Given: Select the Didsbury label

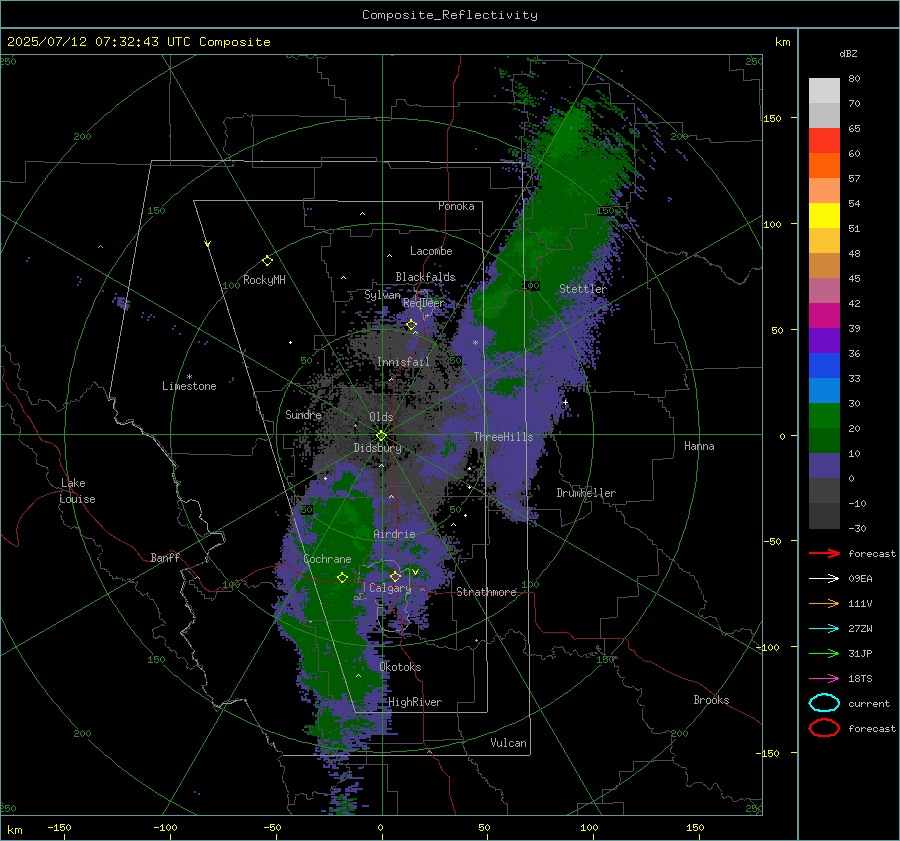Looking at the screenshot, I should (x=378, y=448).
